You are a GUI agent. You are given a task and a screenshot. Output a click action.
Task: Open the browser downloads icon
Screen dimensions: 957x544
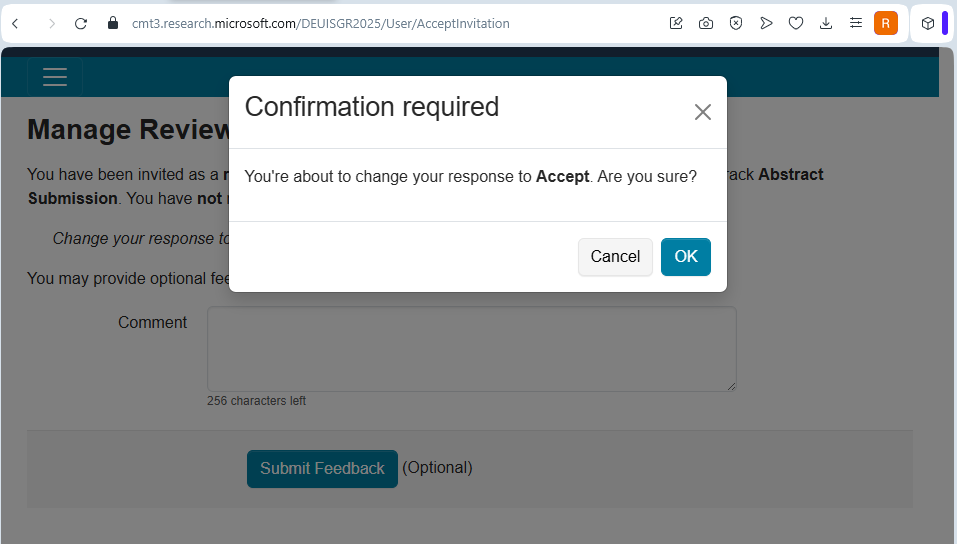pyautogui.click(x=826, y=23)
